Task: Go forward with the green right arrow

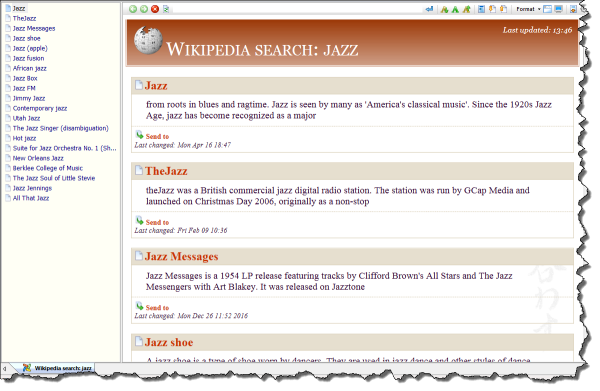Action: [x=144, y=9]
